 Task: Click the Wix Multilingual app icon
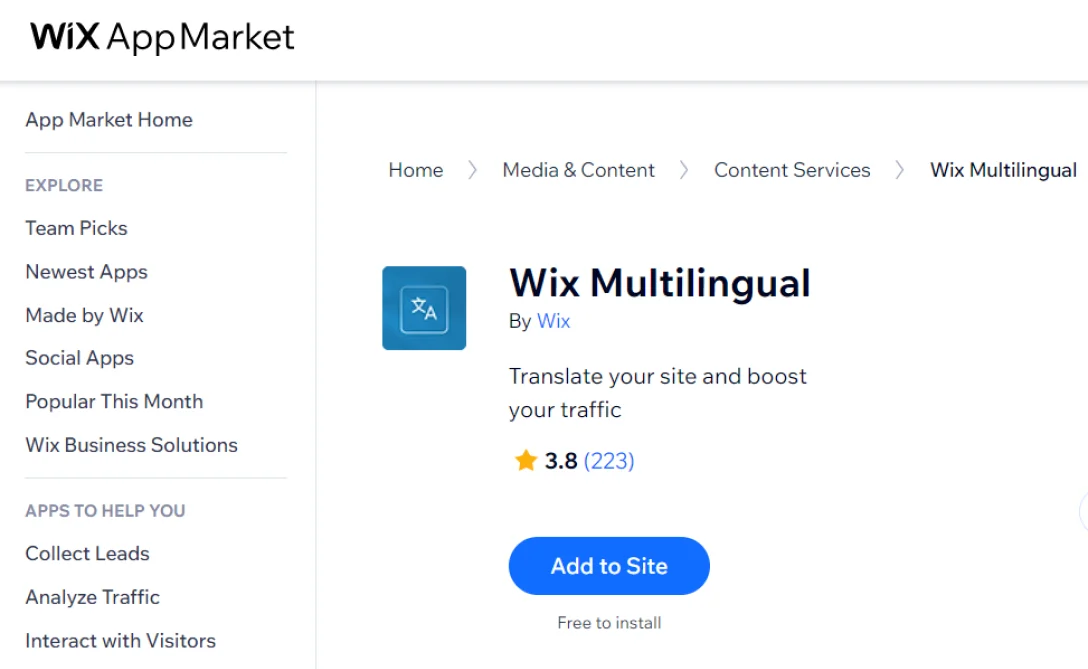point(424,308)
